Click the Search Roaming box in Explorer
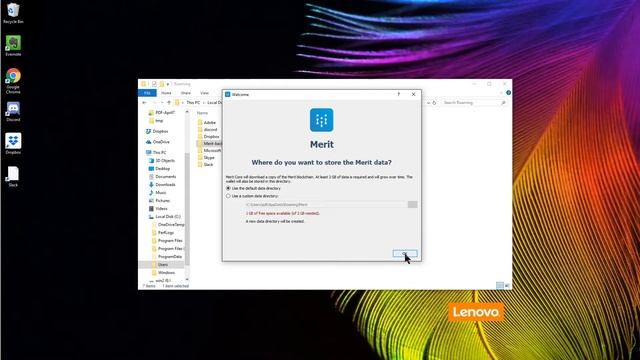The image size is (640, 360). [x=473, y=103]
